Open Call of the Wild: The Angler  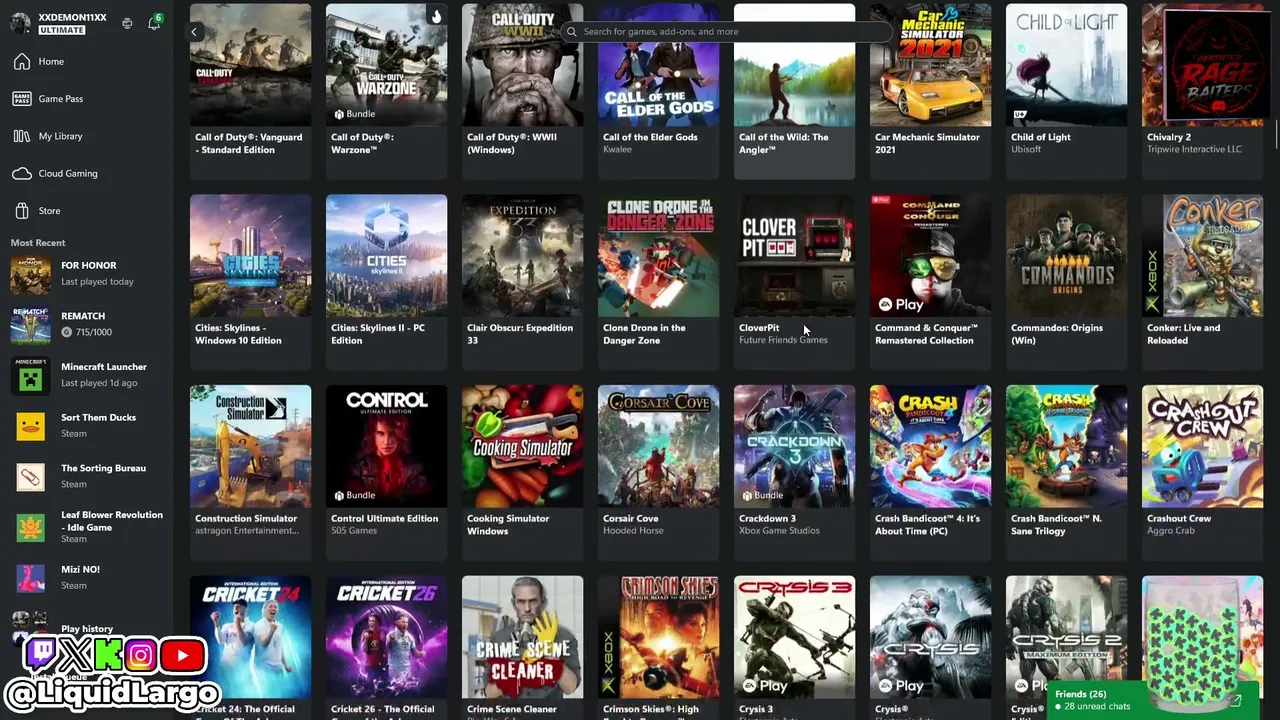tap(794, 91)
